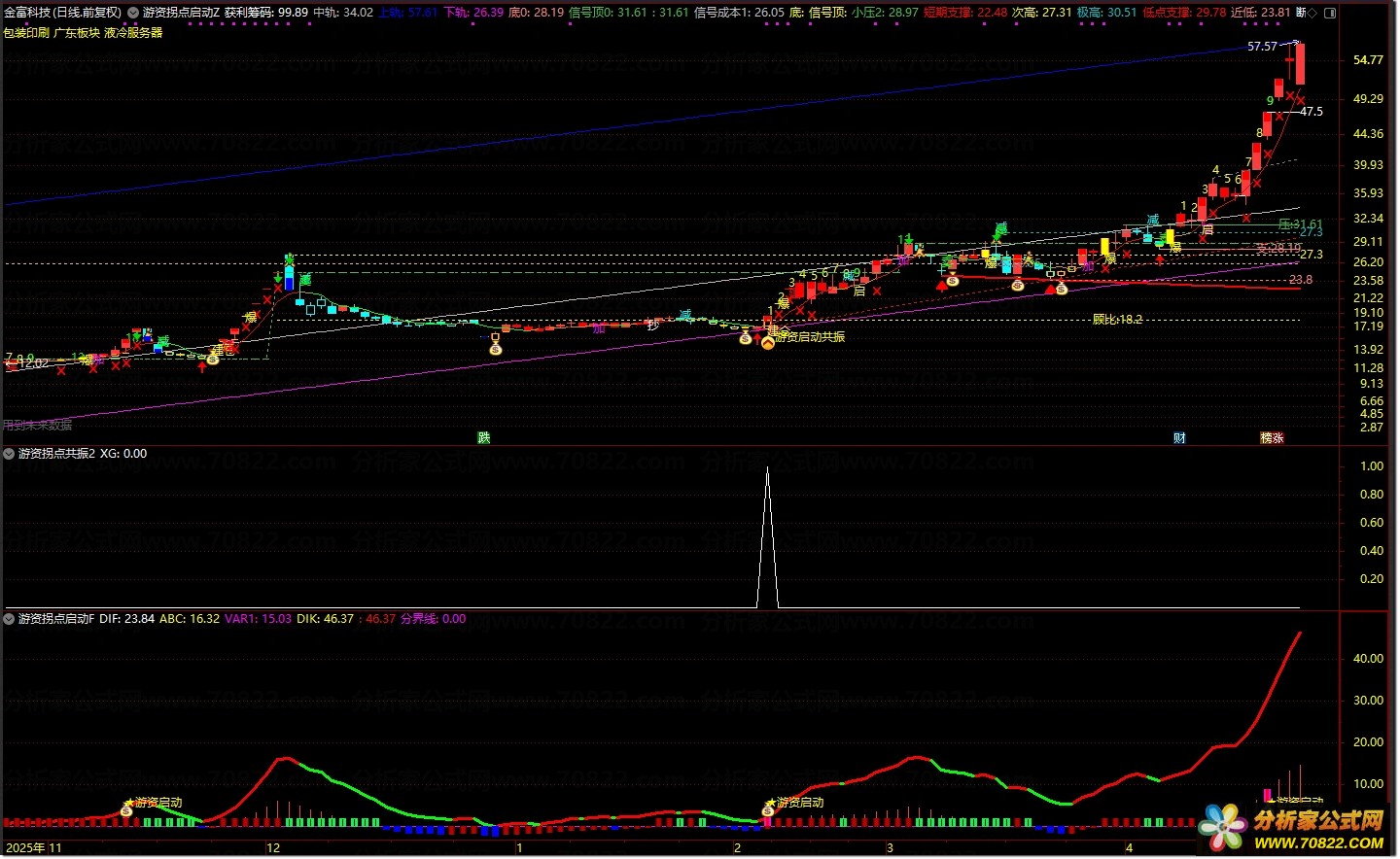The height and width of the screenshot is (859, 1400).
Task: Click the 分析家公式网 logo at bottom right
Action: pyautogui.click(x=1292, y=829)
